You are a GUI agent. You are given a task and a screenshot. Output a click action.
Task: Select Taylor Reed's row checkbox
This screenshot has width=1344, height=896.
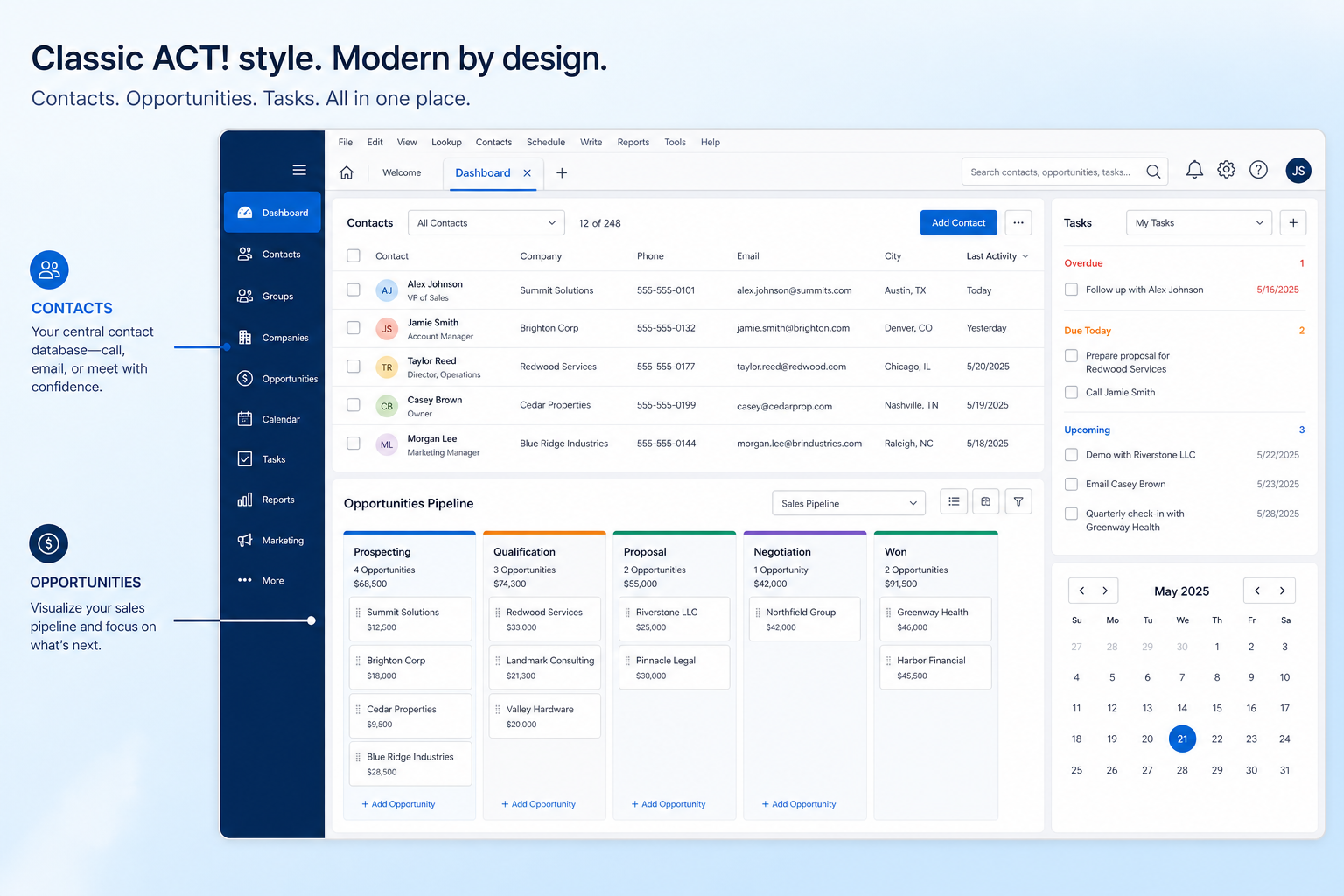353,367
